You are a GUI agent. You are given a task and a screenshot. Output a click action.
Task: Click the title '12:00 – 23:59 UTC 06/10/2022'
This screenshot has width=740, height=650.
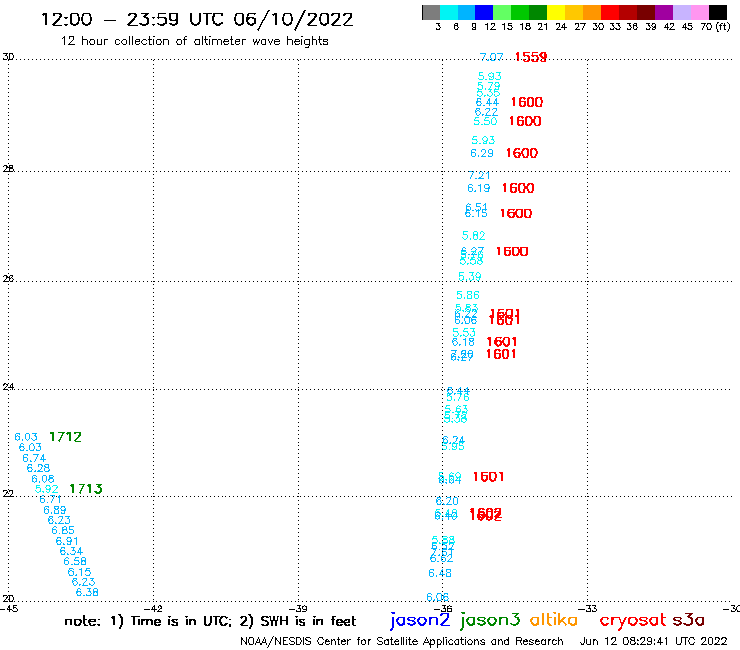(x=197, y=19)
